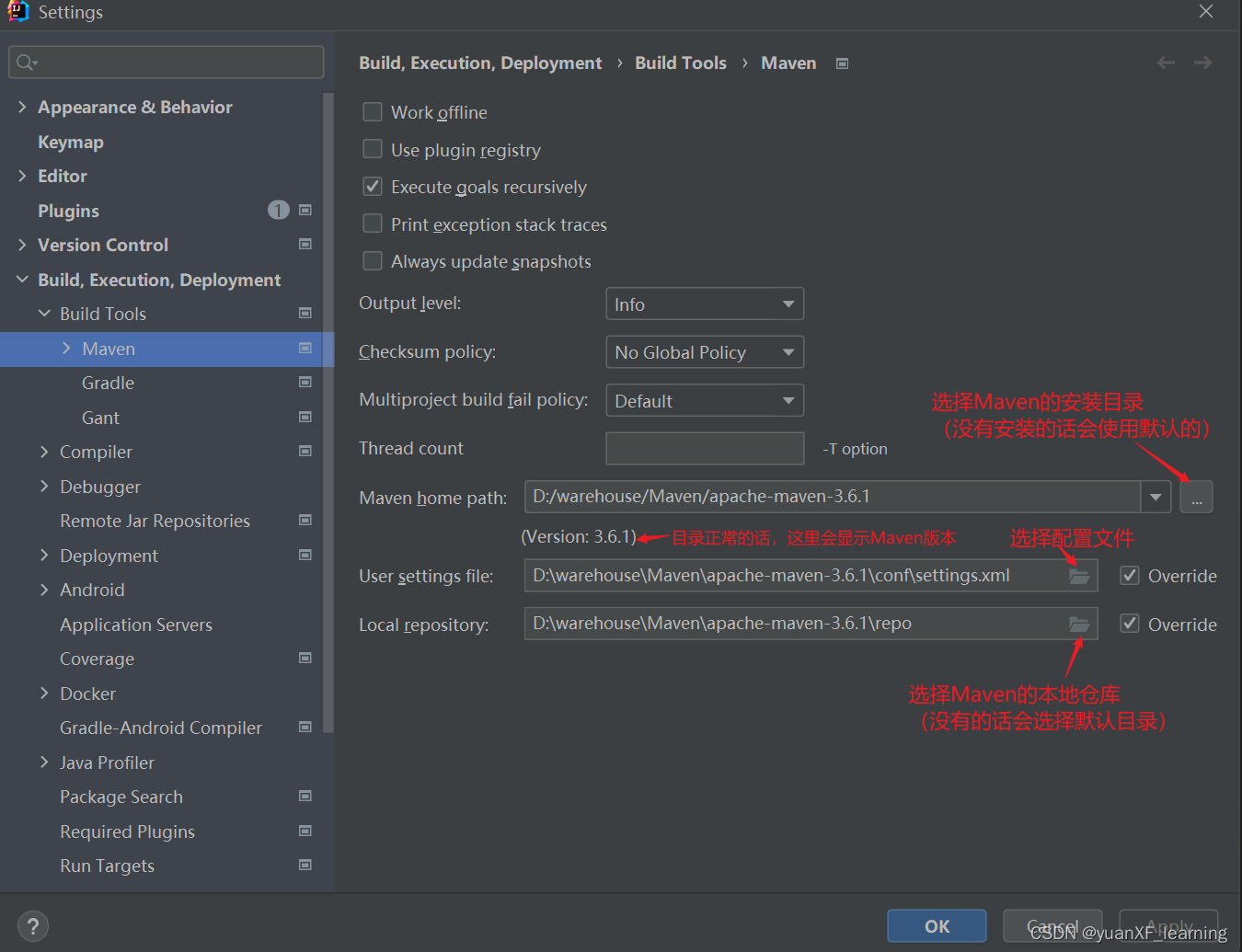This screenshot has height=952, width=1242.
Task: Click the project-level icon beside Coverage
Action: coord(305,658)
